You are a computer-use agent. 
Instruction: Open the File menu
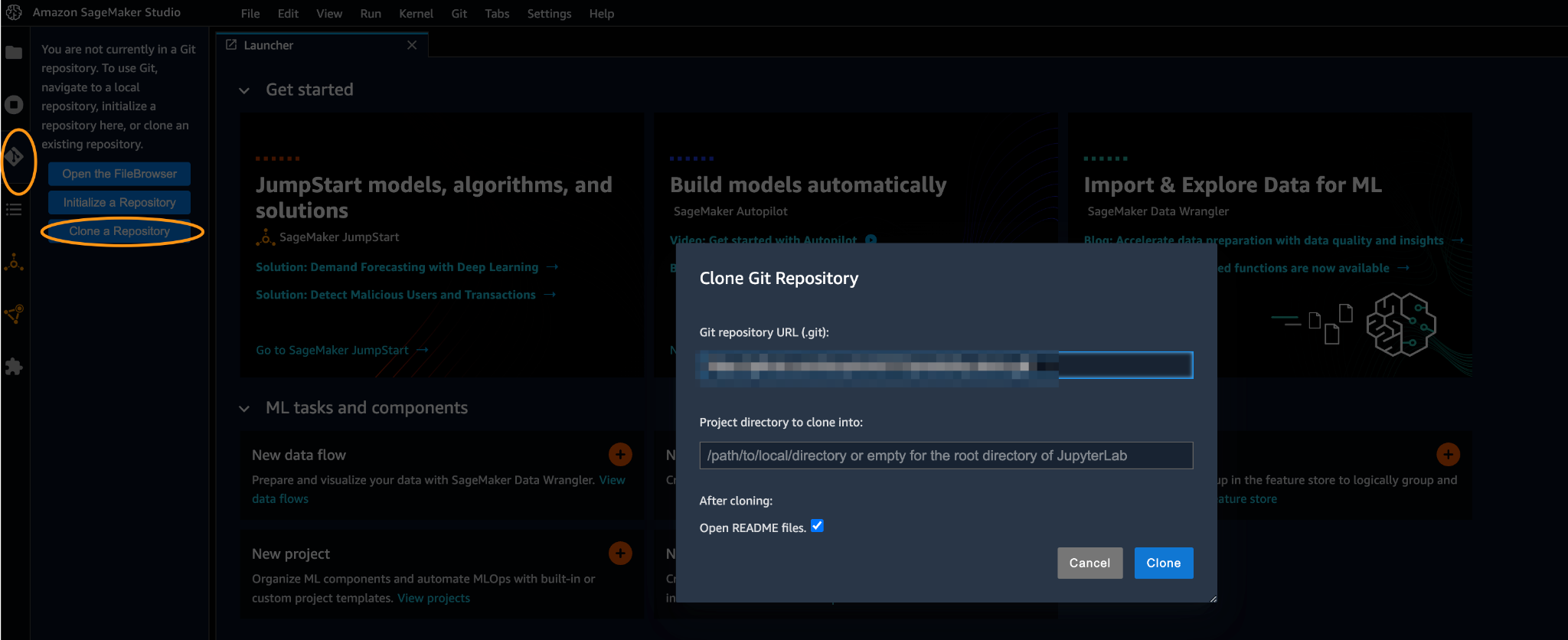click(250, 14)
